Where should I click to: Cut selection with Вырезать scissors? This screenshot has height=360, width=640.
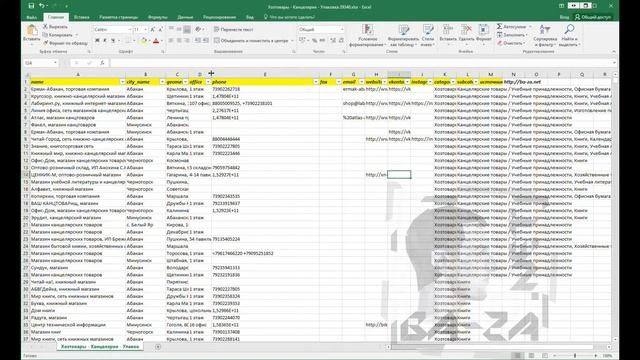click(56, 27)
